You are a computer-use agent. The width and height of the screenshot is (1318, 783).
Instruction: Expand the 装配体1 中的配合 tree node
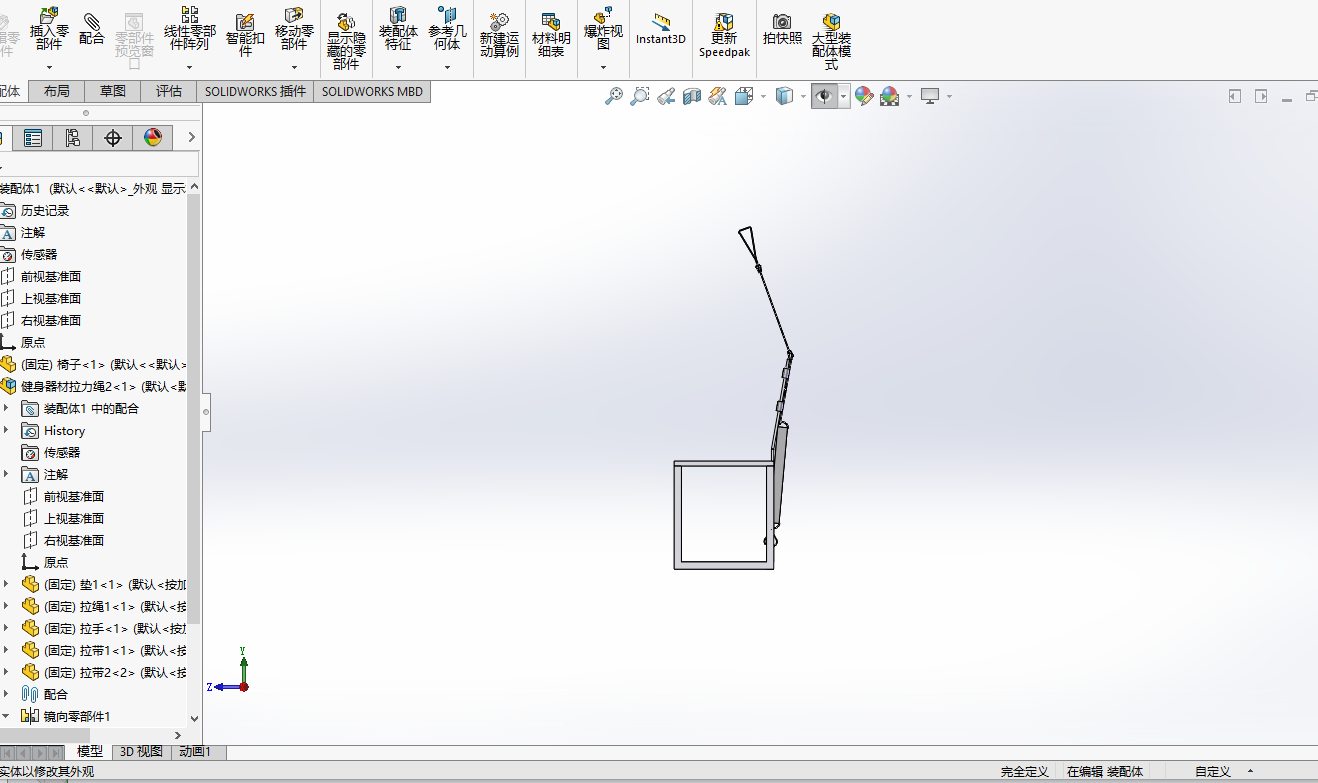pos(6,409)
